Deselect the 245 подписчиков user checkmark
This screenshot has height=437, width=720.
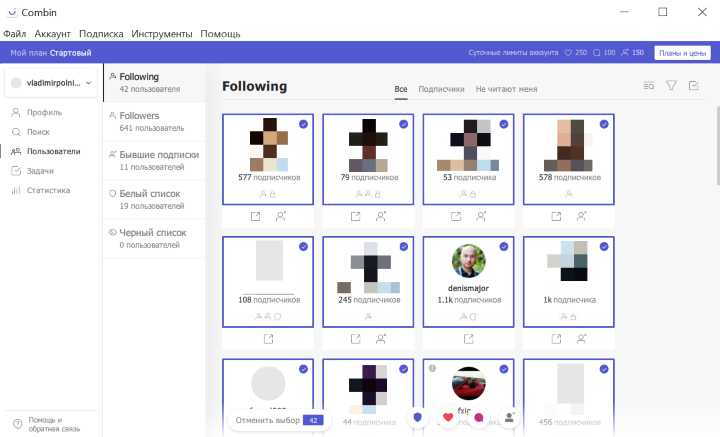(403, 247)
